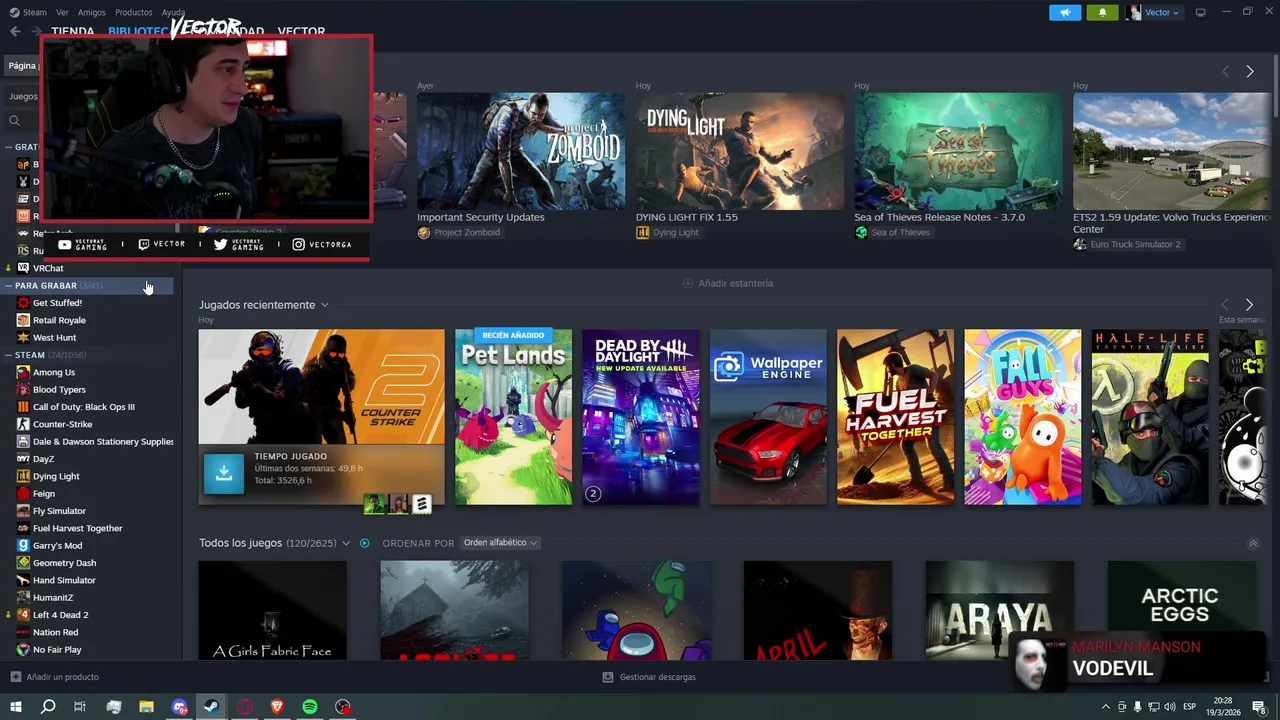This screenshot has height=720, width=1280.
Task: Open Fuel Harvest Together cover
Action: pyautogui.click(x=895, y=417)
